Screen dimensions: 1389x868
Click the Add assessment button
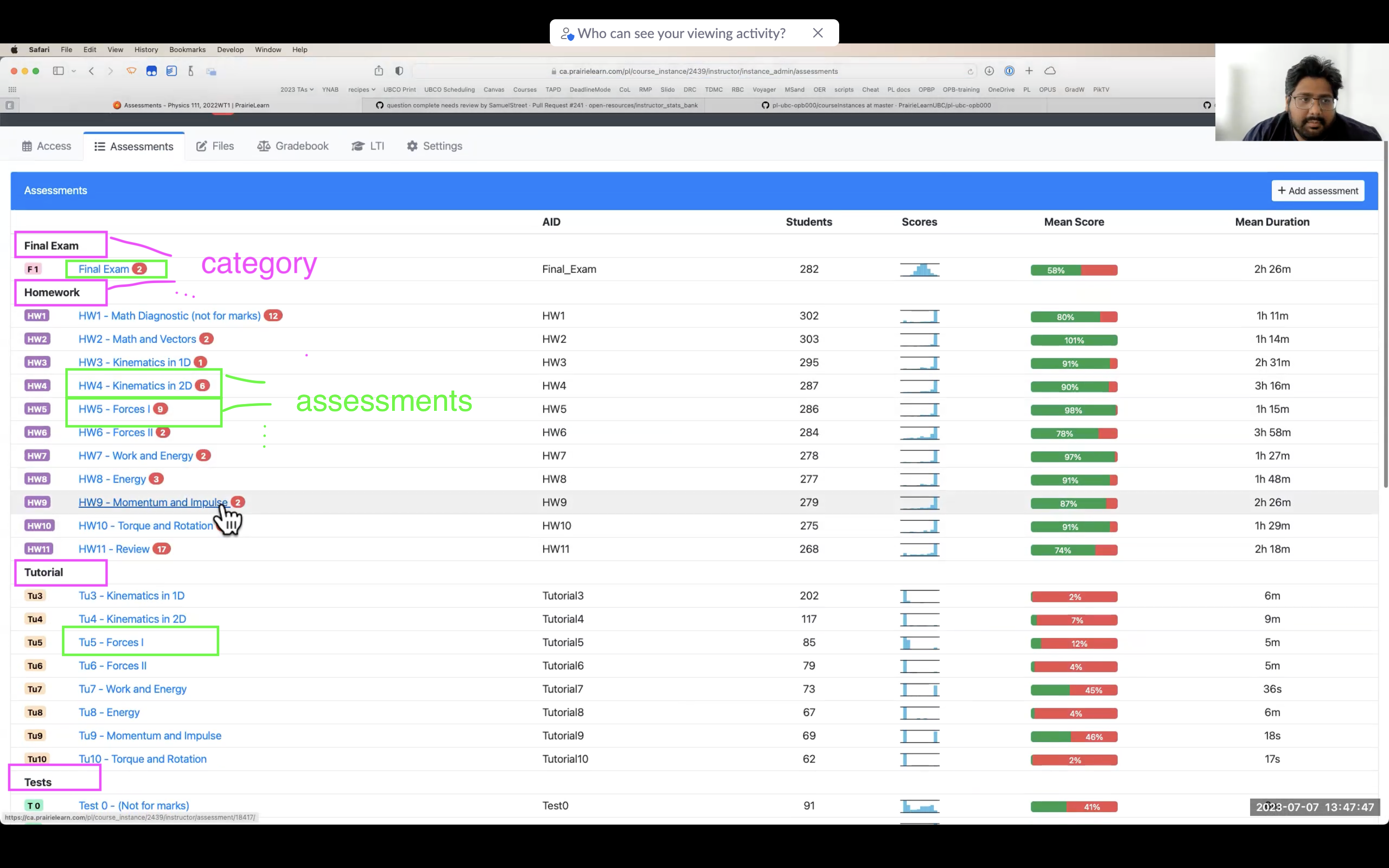point(1318,190)
